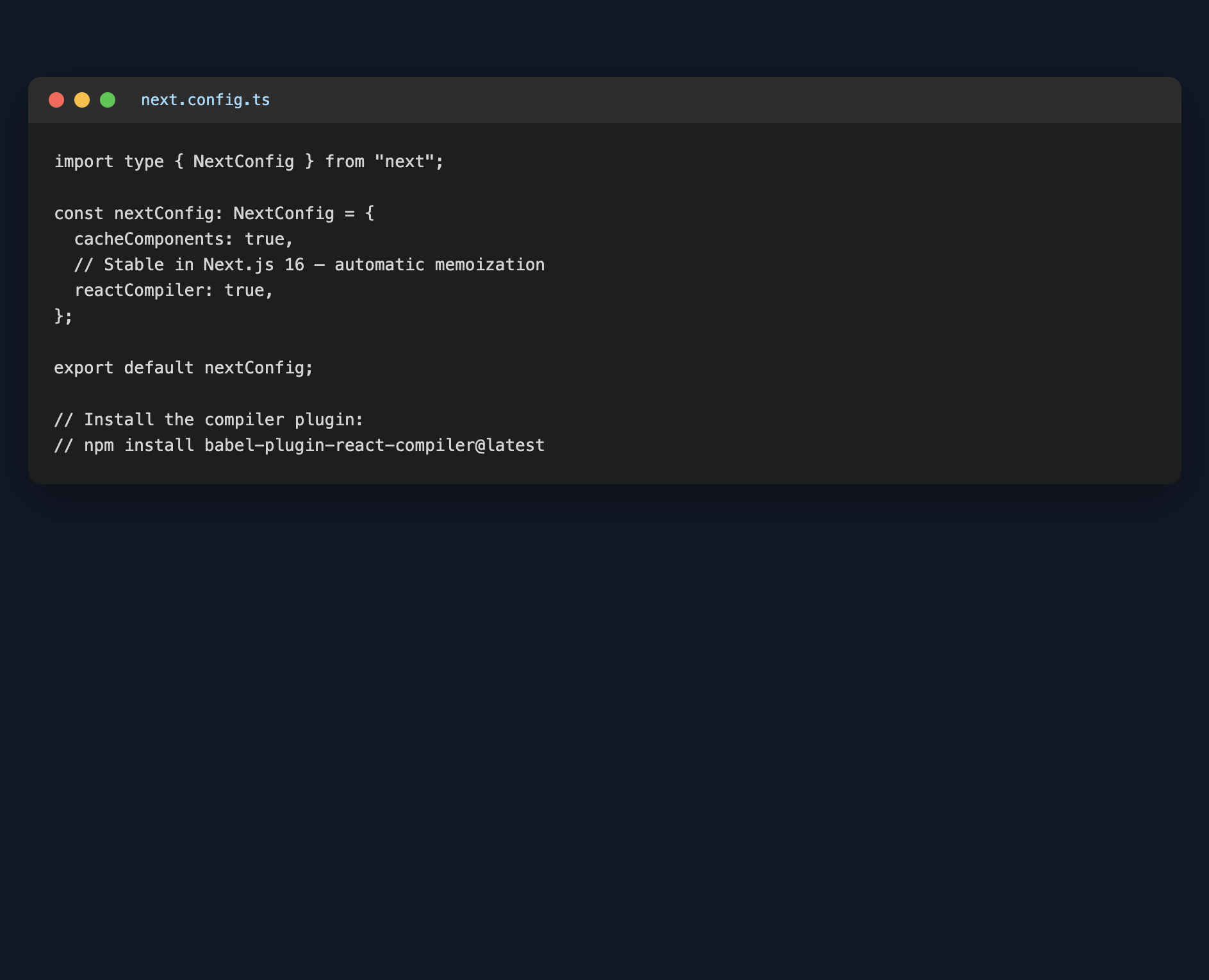
Task: Click the closing '};' line
Action: pyautogui.click(x=63, y=316)
